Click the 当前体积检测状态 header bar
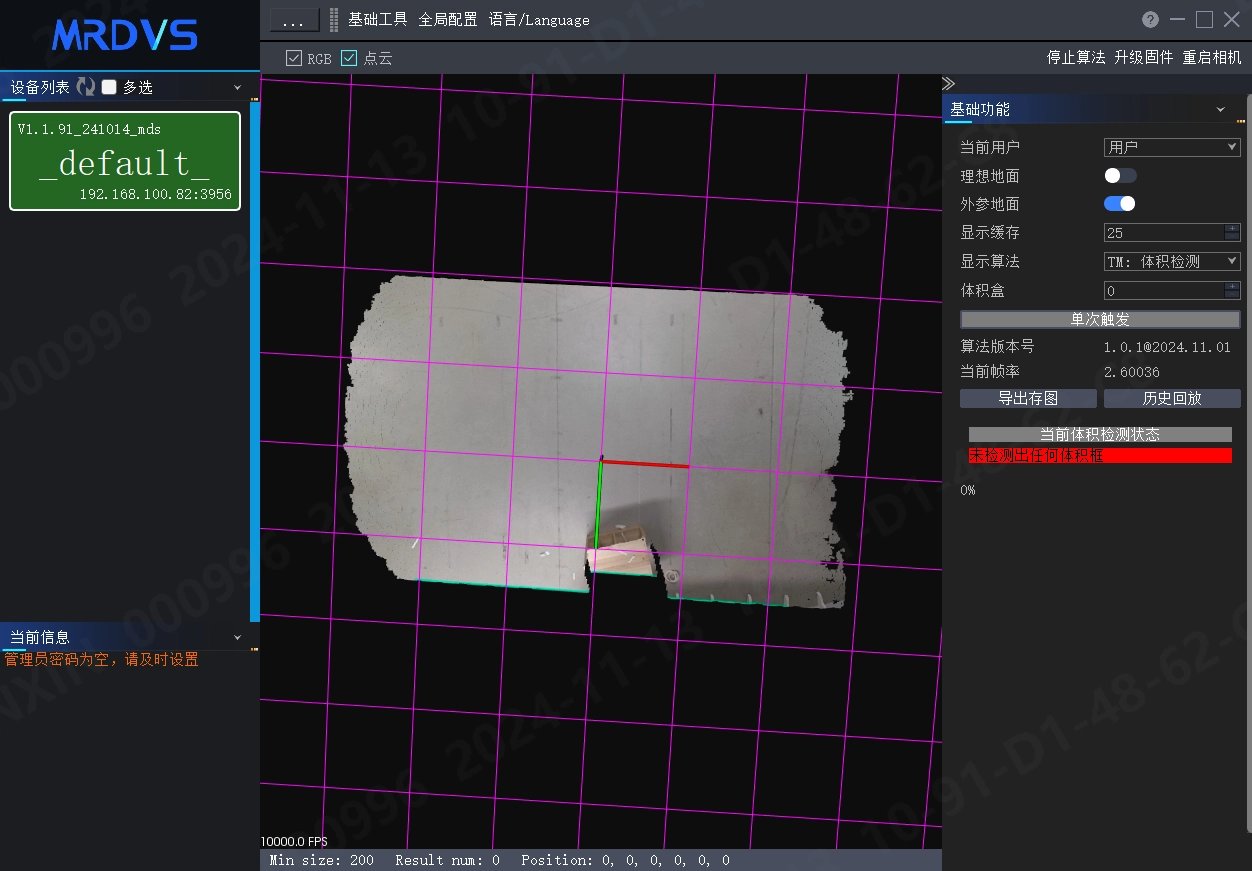Image resolution: width=1252 pixels, height=871 pixels. [x=1100, y=435]
